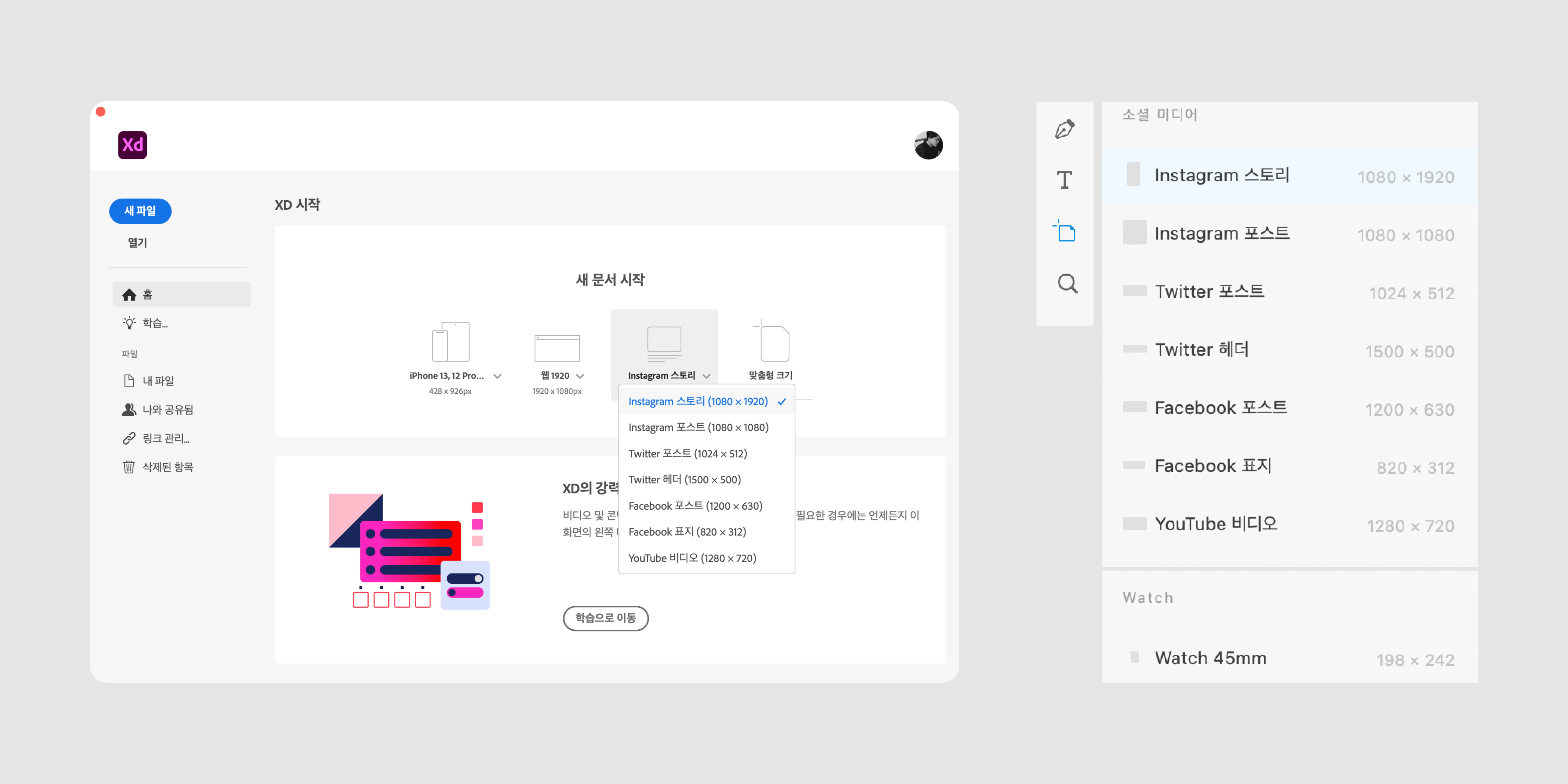Image resolution: width=1568 pixels, height=784 pixels.
Task: Select the Text tool
Action: click(x=1065, y=180)
